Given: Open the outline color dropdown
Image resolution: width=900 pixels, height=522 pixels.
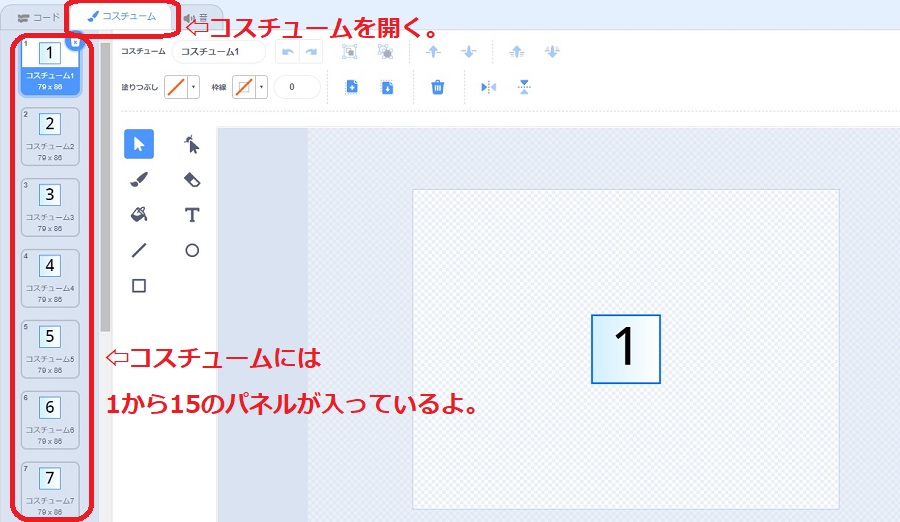Looking at the screenshot, I should click(261, 87).
